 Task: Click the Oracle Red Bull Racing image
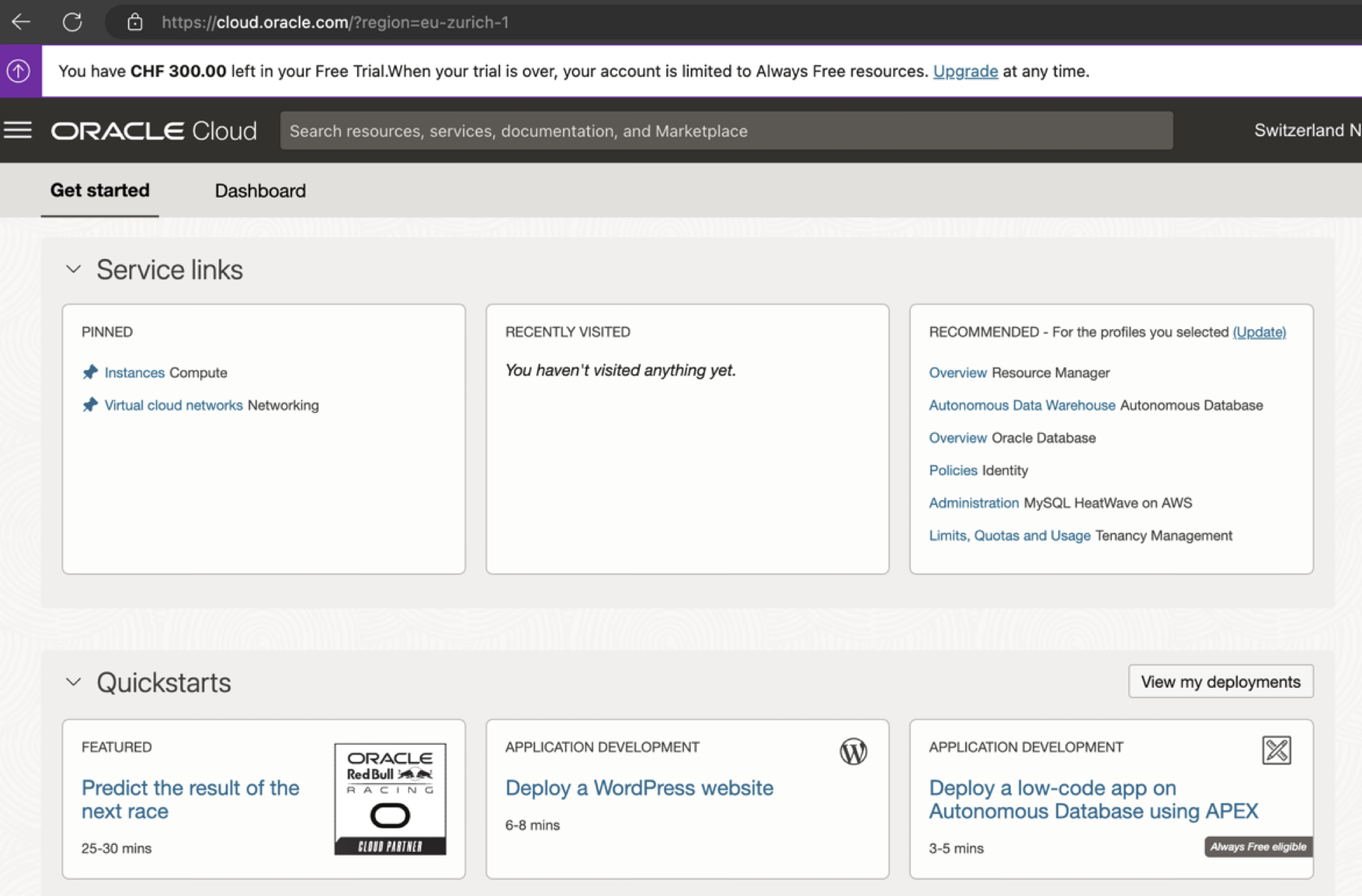[x=390, y=799]
